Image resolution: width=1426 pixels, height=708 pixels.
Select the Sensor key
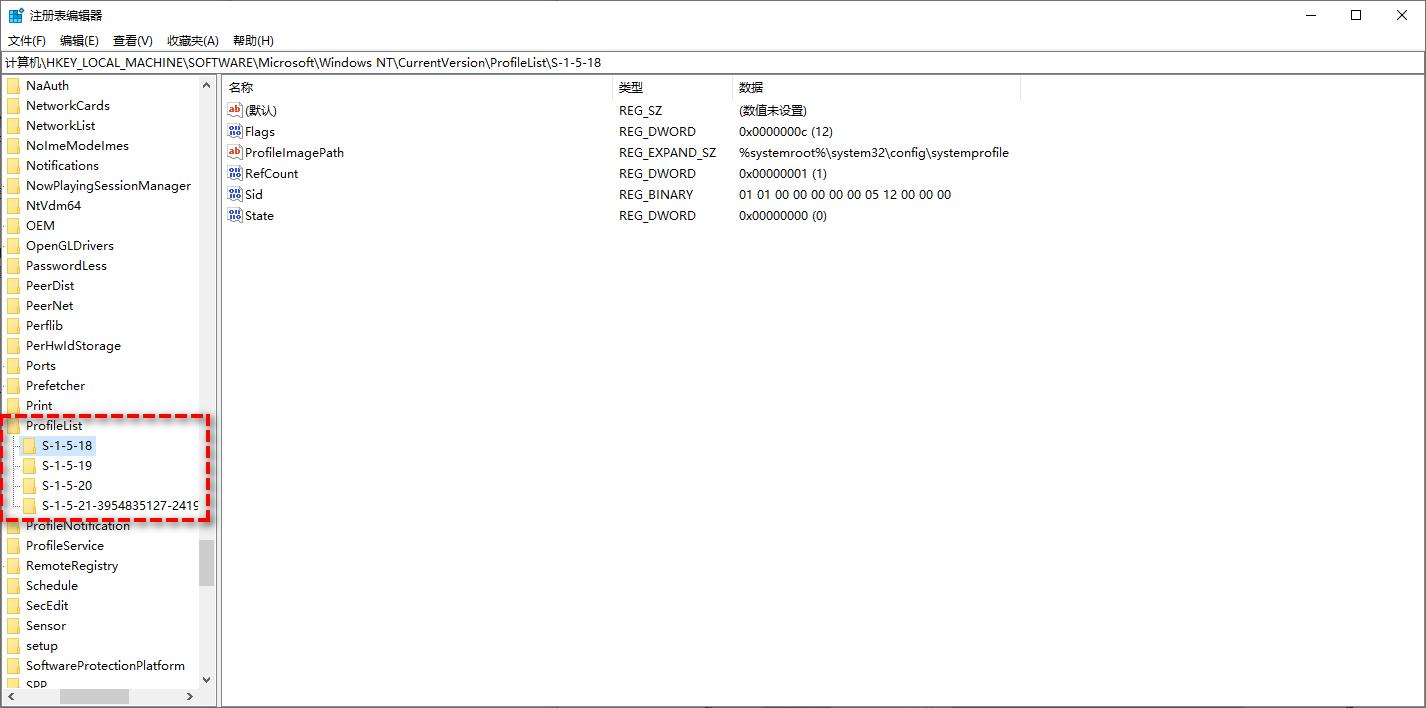coord(46,626)
